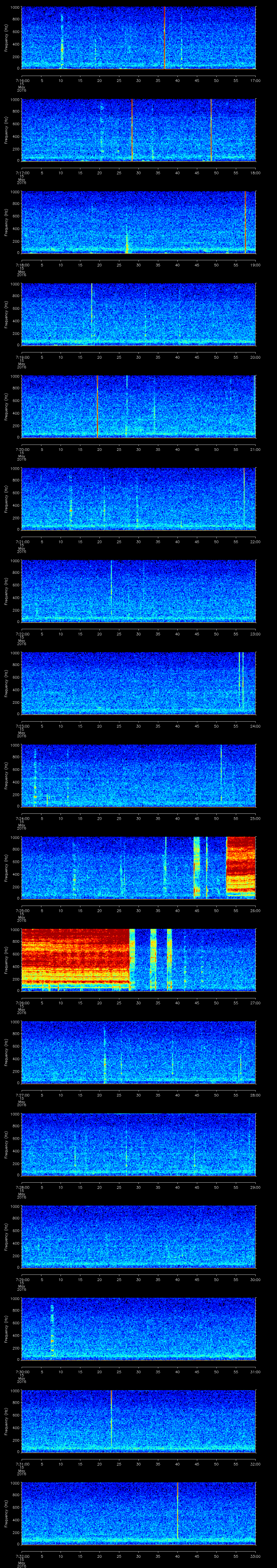Click the '26:00' end-time label
Image resolution: width=277 pixels, height=1568 pixels.
(x=255, y=910)
